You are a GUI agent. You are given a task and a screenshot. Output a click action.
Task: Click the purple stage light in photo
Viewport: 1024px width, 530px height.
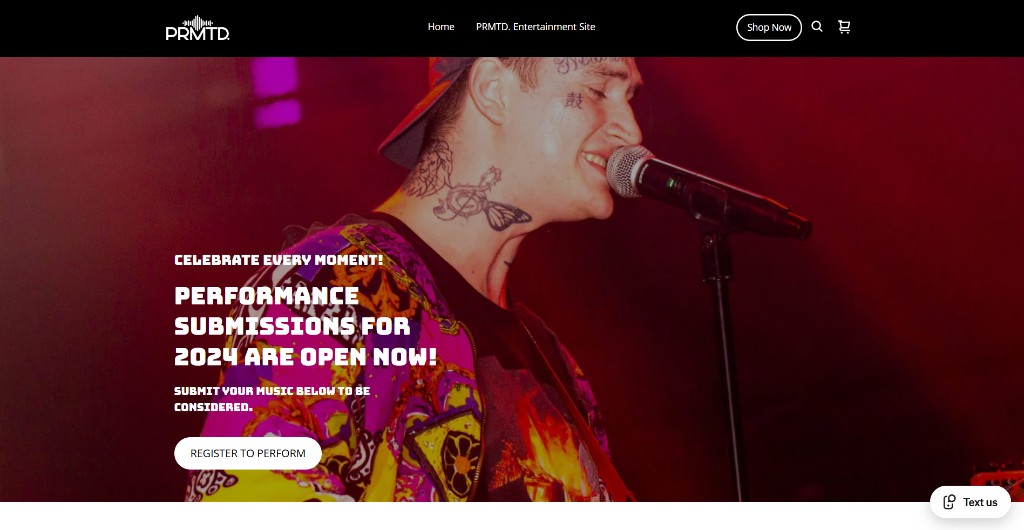pos(276,91)
